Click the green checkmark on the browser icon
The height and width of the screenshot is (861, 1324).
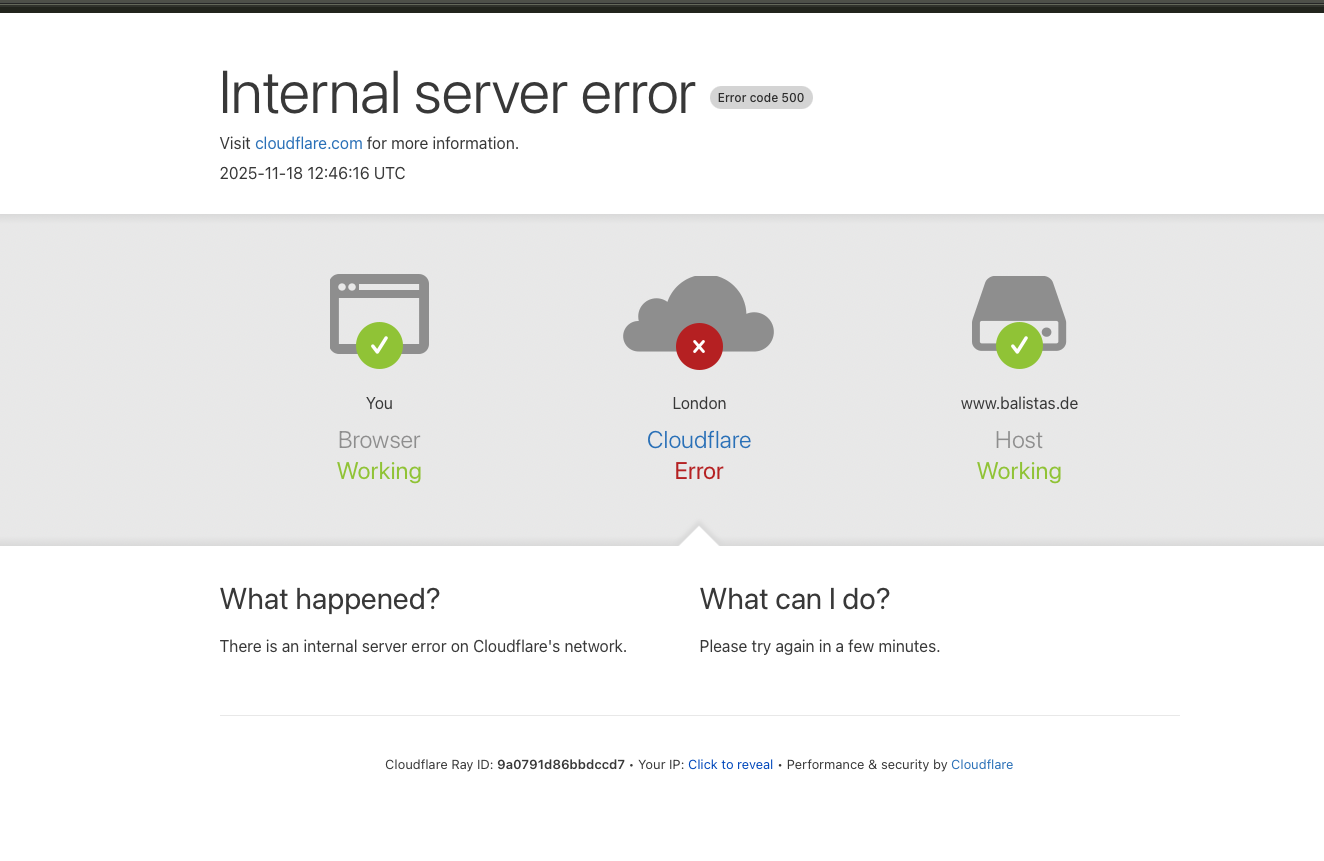(x=379, y=345)
